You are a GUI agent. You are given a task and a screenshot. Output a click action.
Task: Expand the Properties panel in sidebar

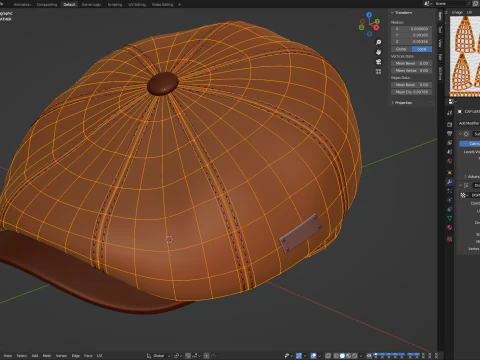point(392,103)
